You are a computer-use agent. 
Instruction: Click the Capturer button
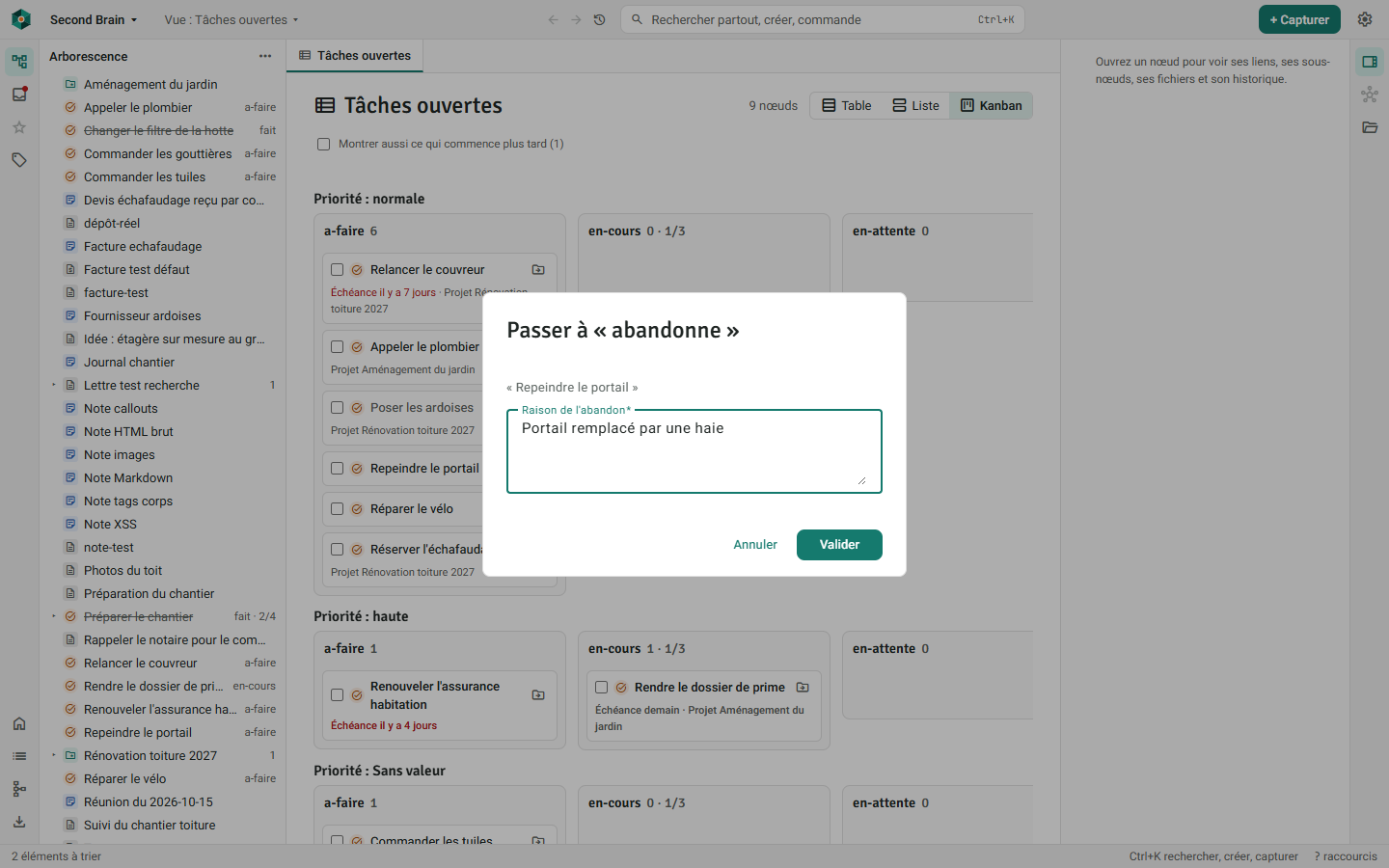pos(1299,19)
